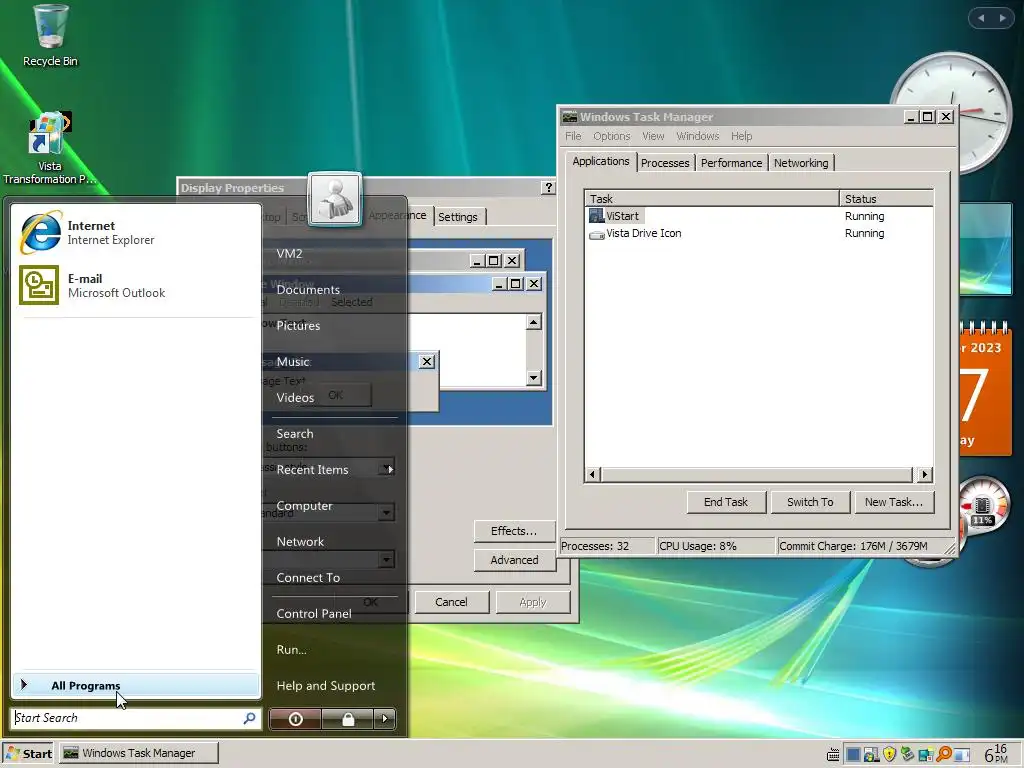This screenshot has width=1024, height=768.
Task: Click the yellow security shield tray icon
Action: [x=889, y=754]
